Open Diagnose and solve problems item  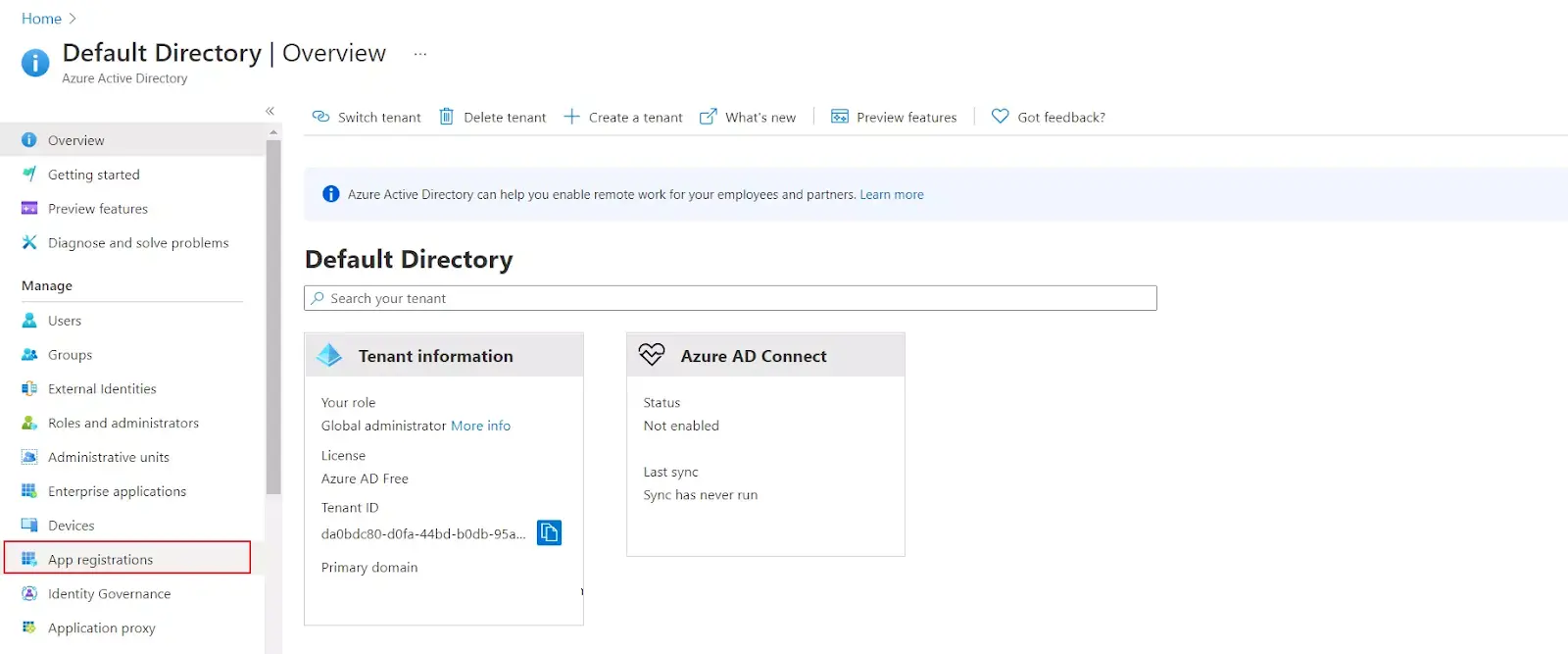132,243
